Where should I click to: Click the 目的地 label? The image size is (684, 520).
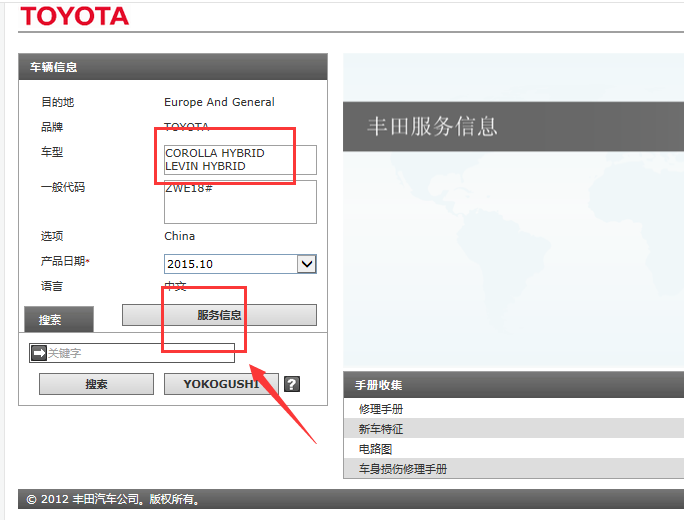tap(57, 102)
